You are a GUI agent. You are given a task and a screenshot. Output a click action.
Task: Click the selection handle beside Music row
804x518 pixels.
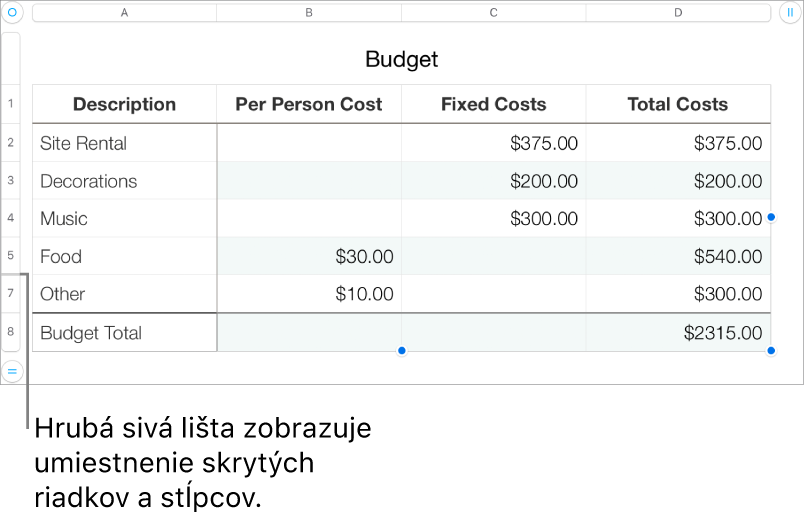(771, 217)
